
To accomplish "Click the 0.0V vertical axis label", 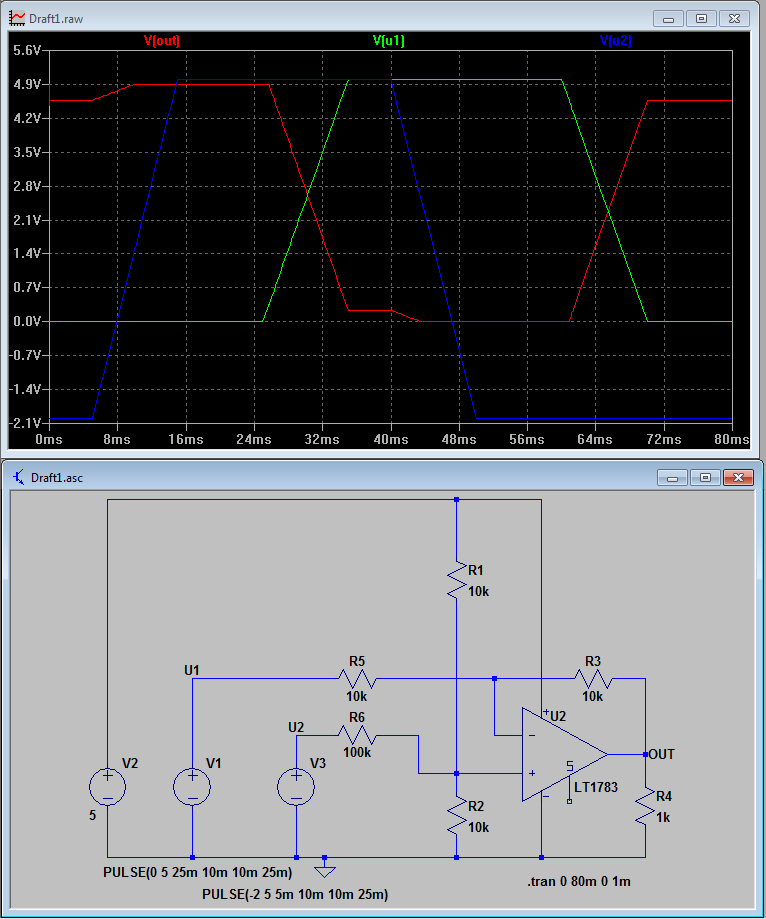I will pyautogui.click(x=27, y=321).
